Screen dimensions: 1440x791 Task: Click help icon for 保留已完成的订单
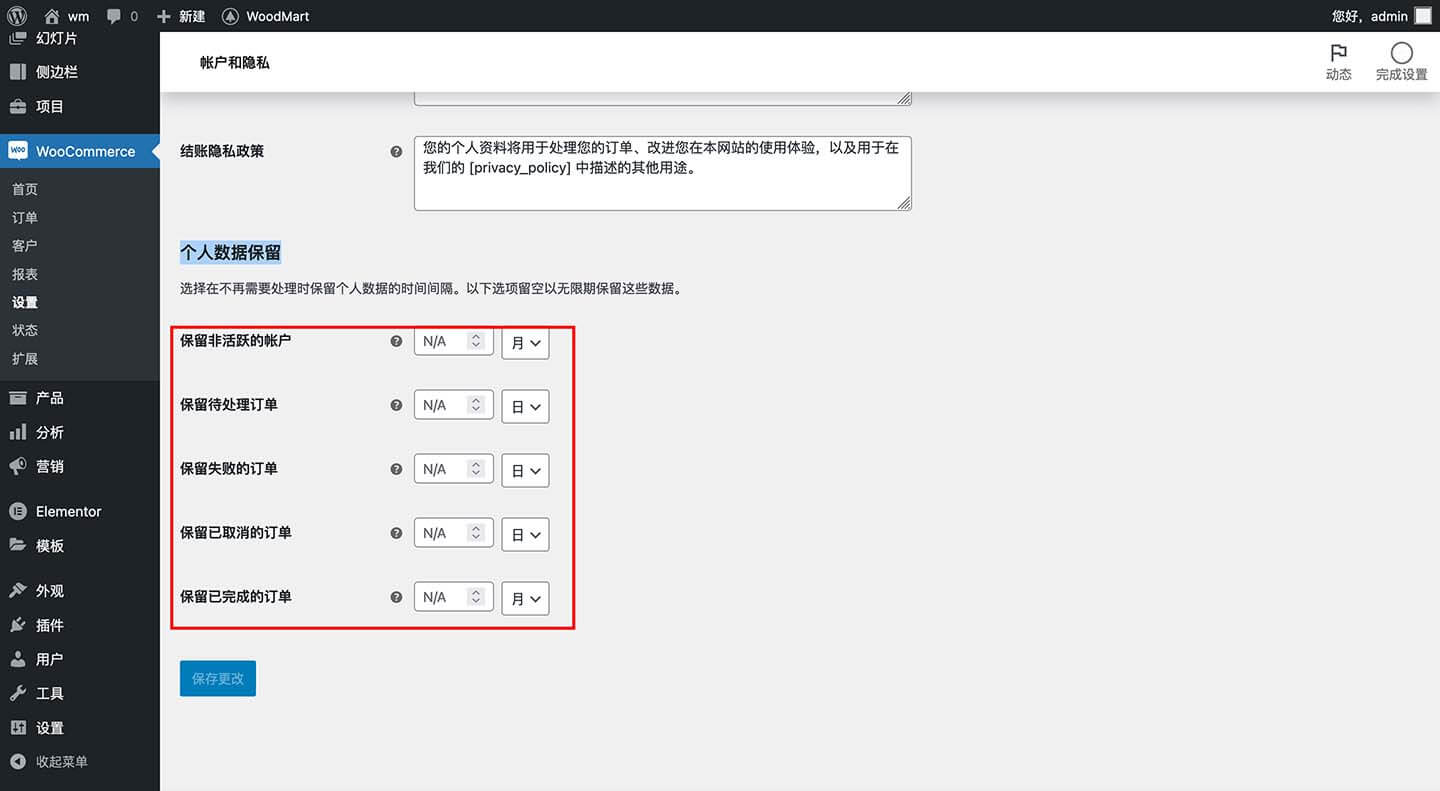pyautogui.click(x=396, y=597)
